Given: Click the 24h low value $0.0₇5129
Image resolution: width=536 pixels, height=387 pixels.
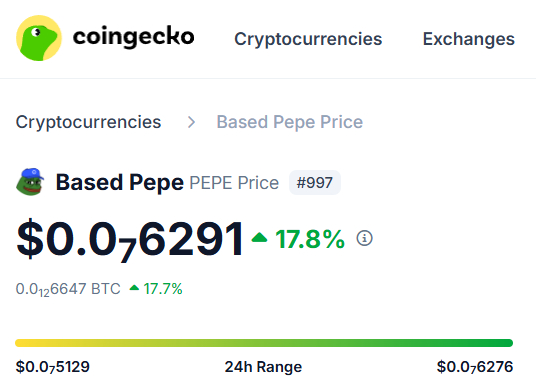Looking at the screenshot, I should 53,367.
